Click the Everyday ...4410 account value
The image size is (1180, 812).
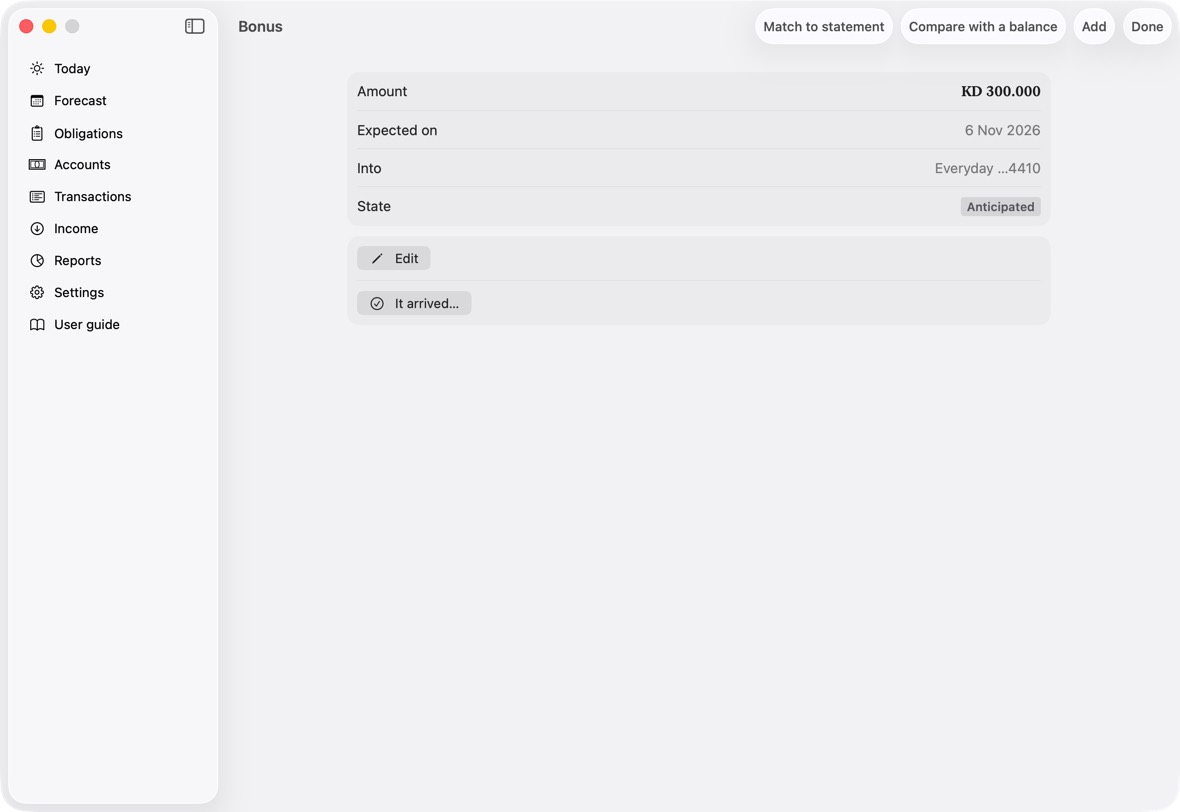tap(987, 169)
